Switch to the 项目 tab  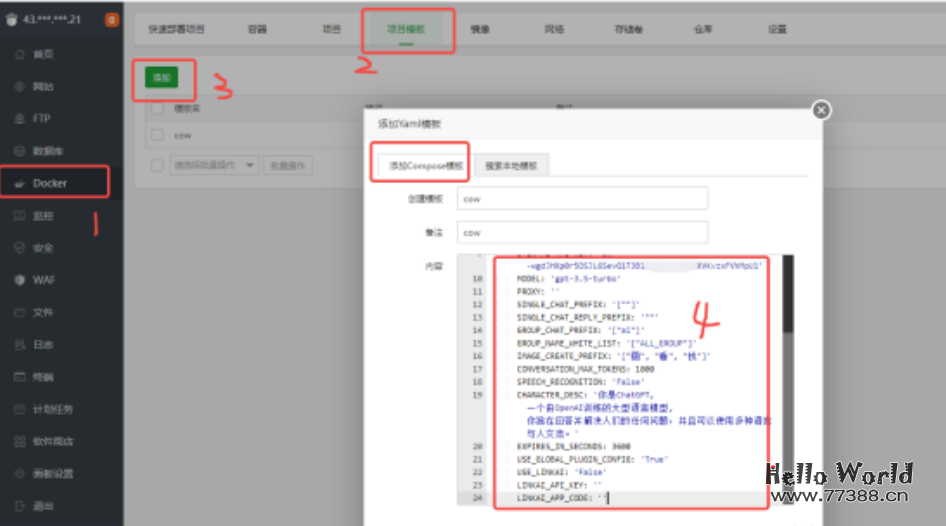tap(331, 29)
